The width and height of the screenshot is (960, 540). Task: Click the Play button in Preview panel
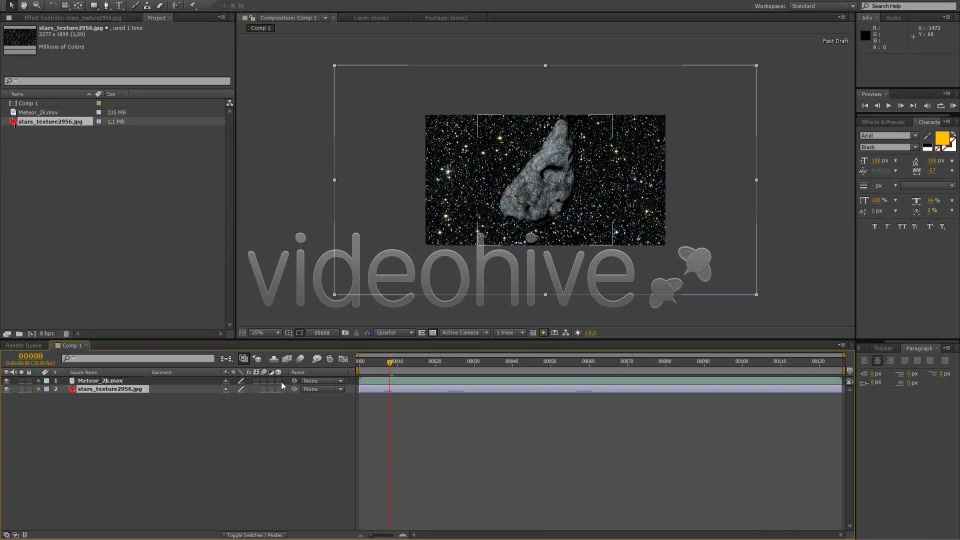click(889, 106)
